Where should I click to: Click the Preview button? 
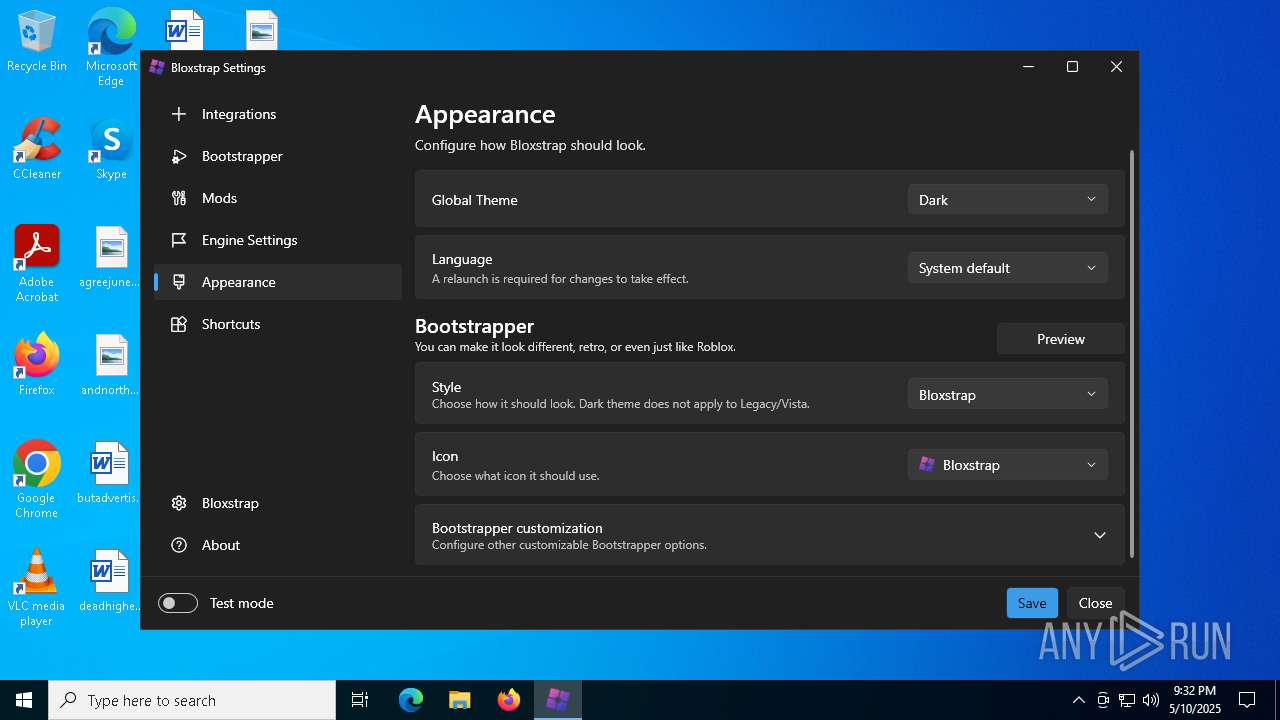[1060, 339]
